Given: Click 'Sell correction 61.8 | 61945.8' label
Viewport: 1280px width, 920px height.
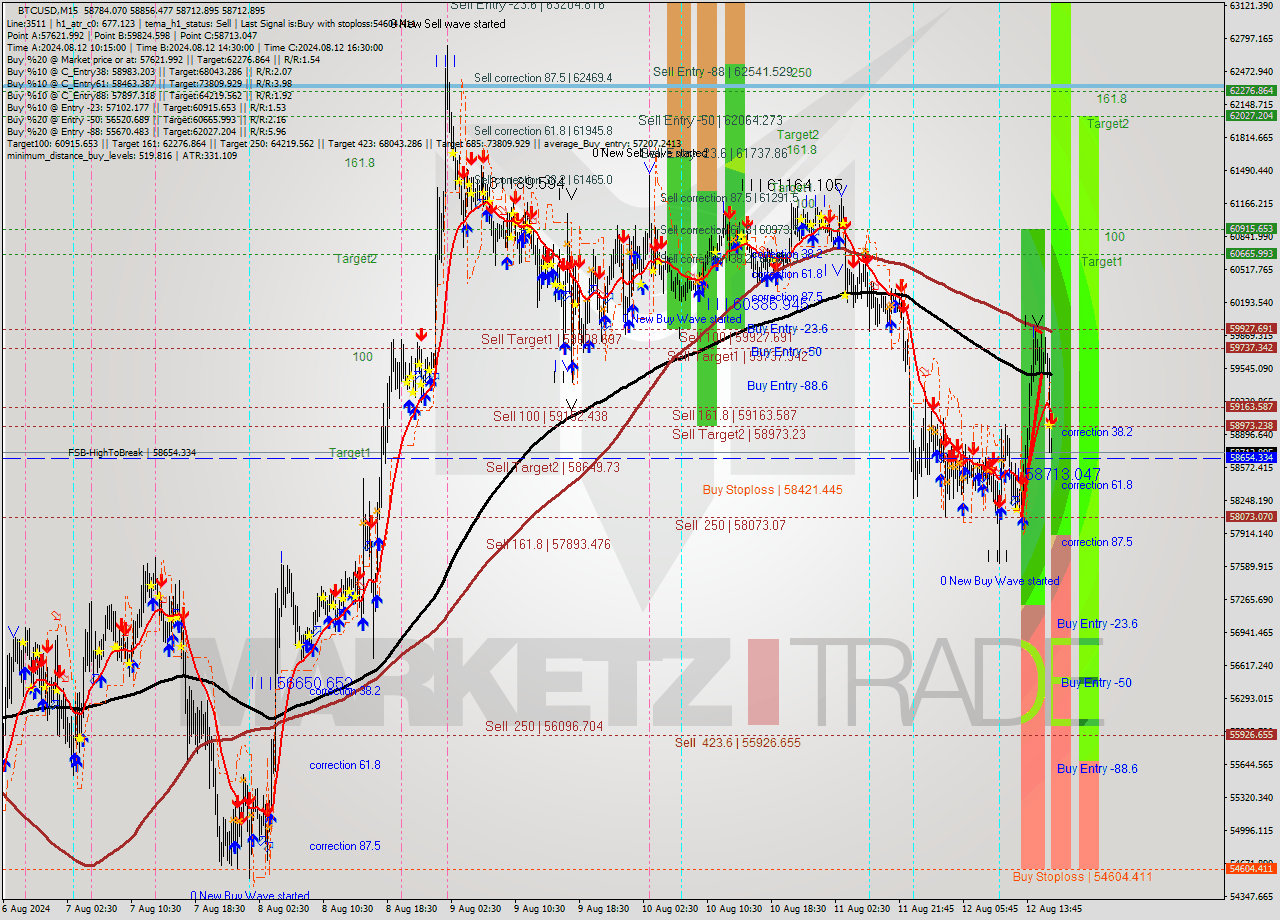Looking at the screenshot, I should 543,131.
